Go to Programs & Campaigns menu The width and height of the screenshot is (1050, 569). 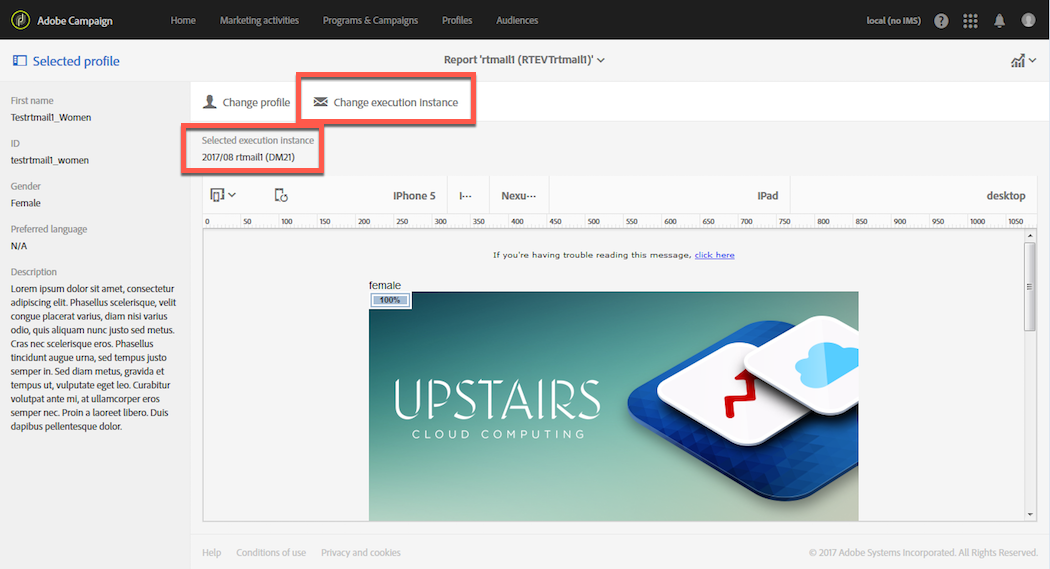(x=370, y=20)
